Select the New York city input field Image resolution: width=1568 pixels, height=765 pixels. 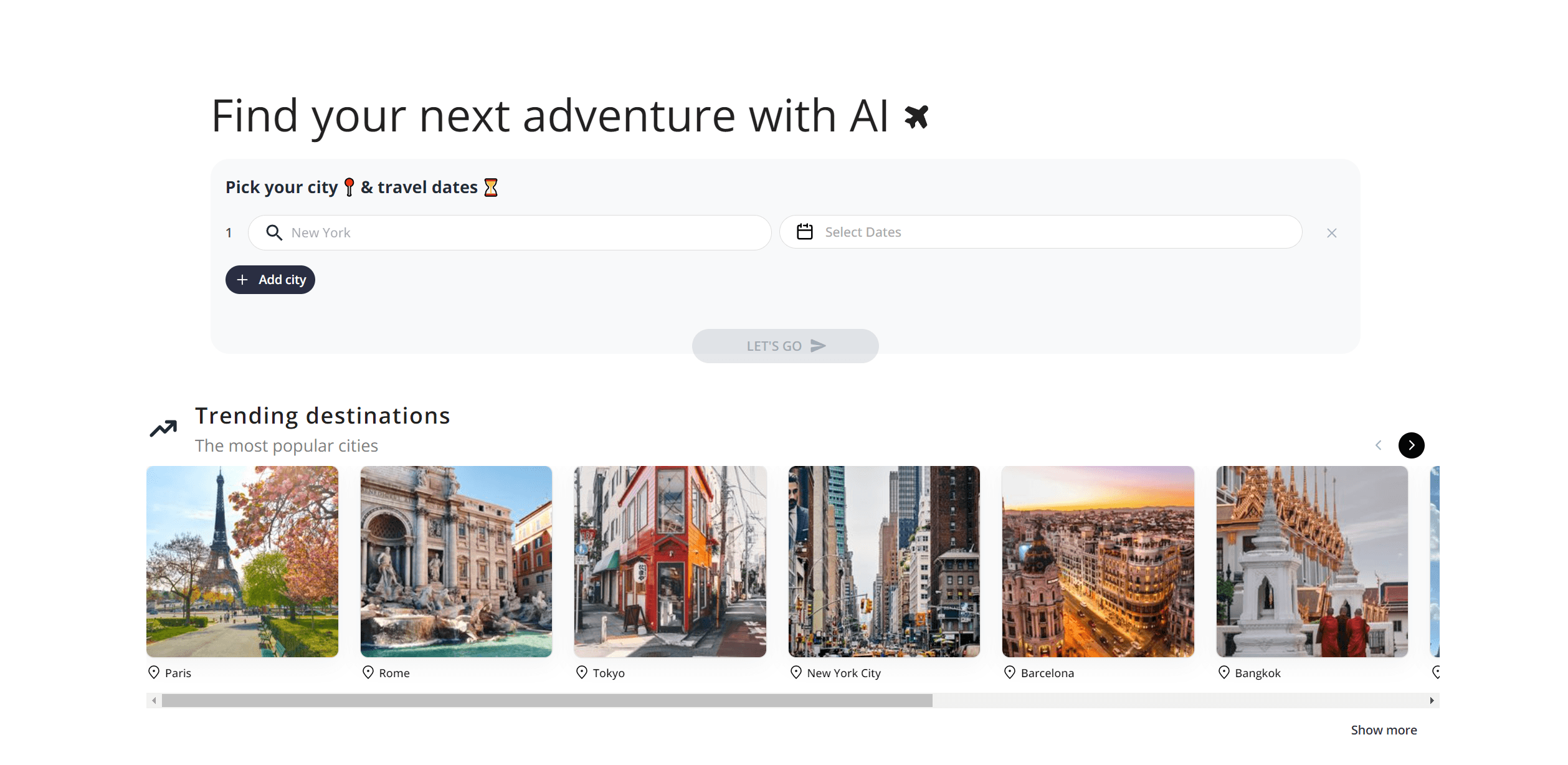pyautogui.click(x=510, y=232)
